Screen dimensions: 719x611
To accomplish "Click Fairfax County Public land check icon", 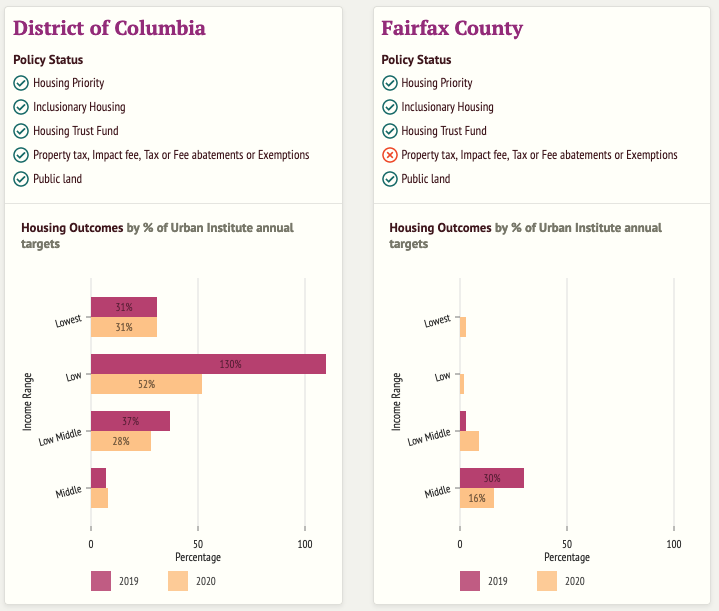I will (x=389, y=179).
